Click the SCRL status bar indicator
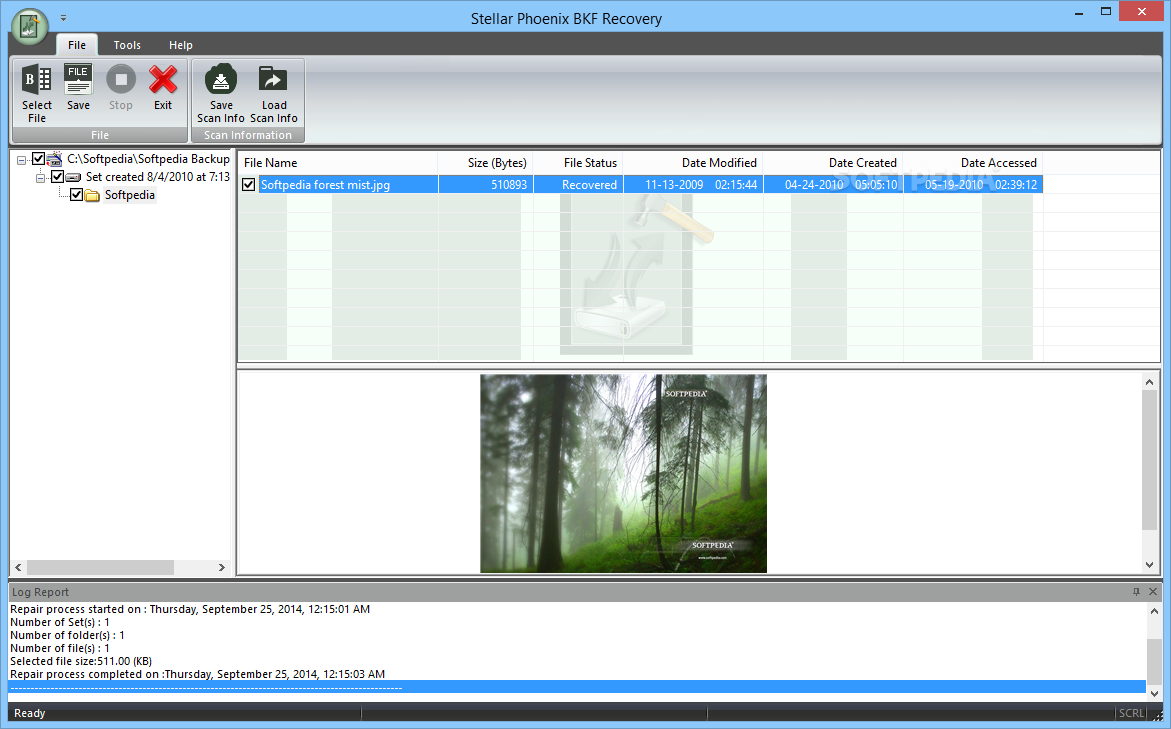1171x729 pixels. point(1131,713)
